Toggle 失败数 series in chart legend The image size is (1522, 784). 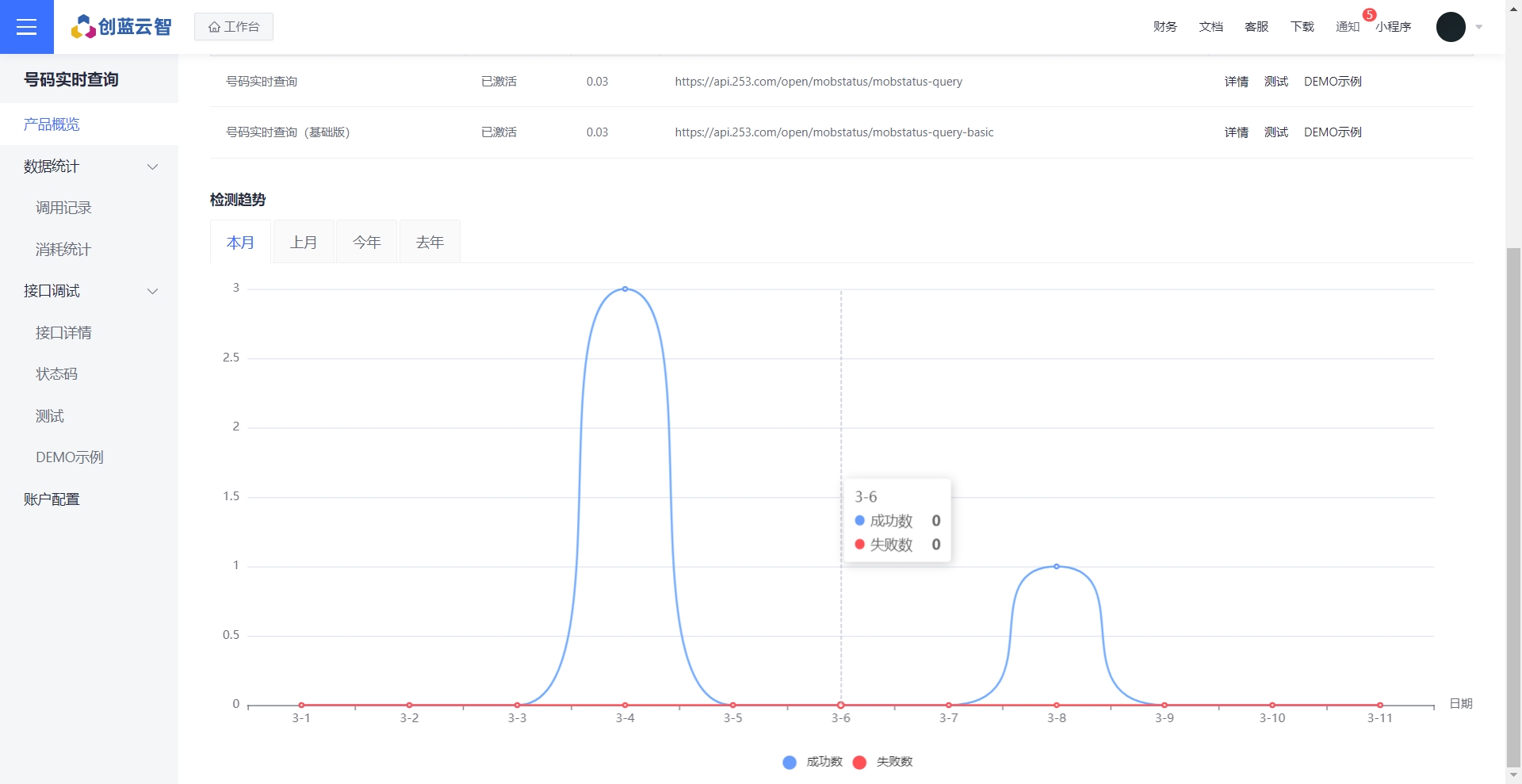[883, 762]
